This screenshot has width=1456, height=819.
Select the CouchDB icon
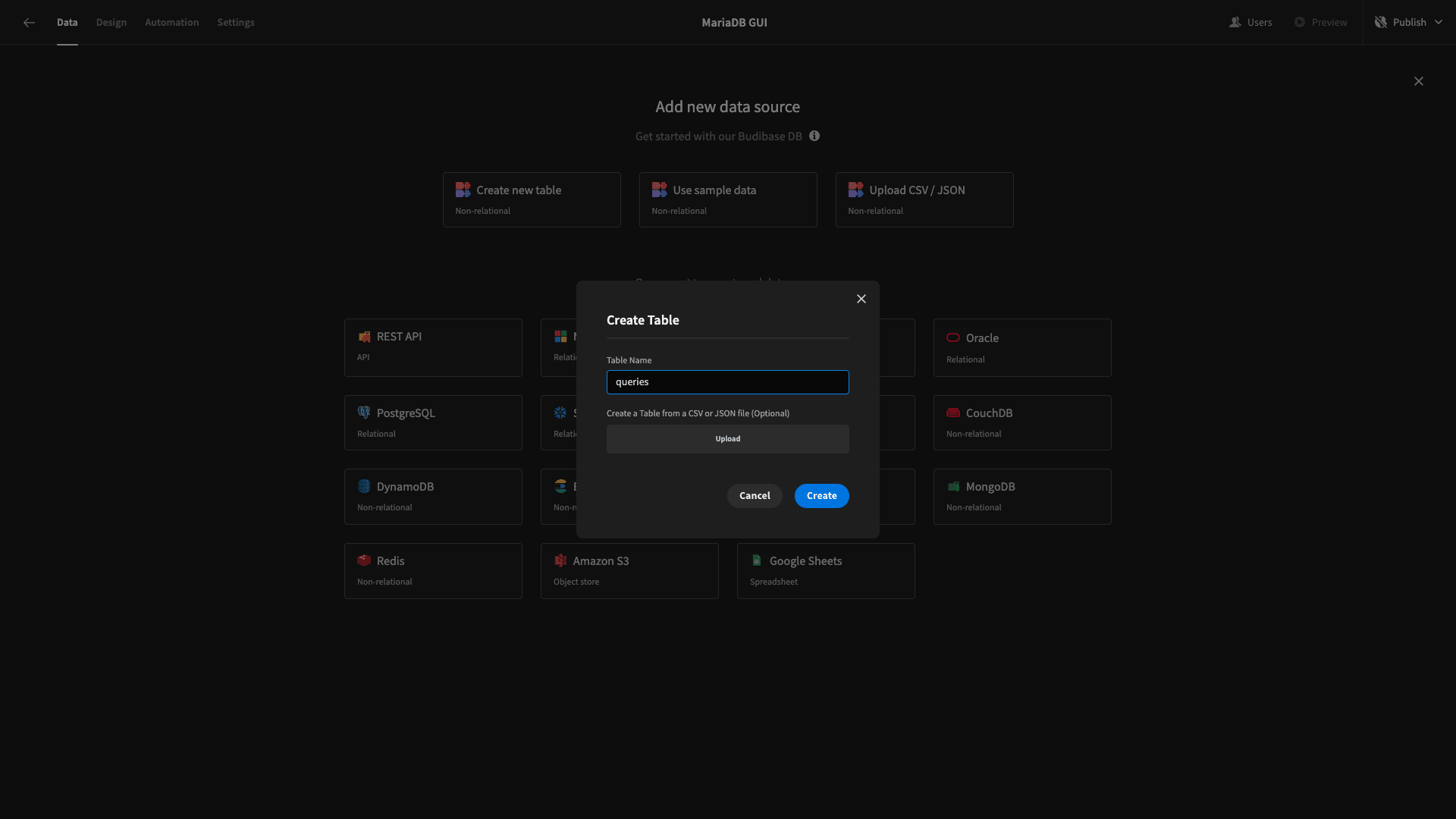pos(953,413)
